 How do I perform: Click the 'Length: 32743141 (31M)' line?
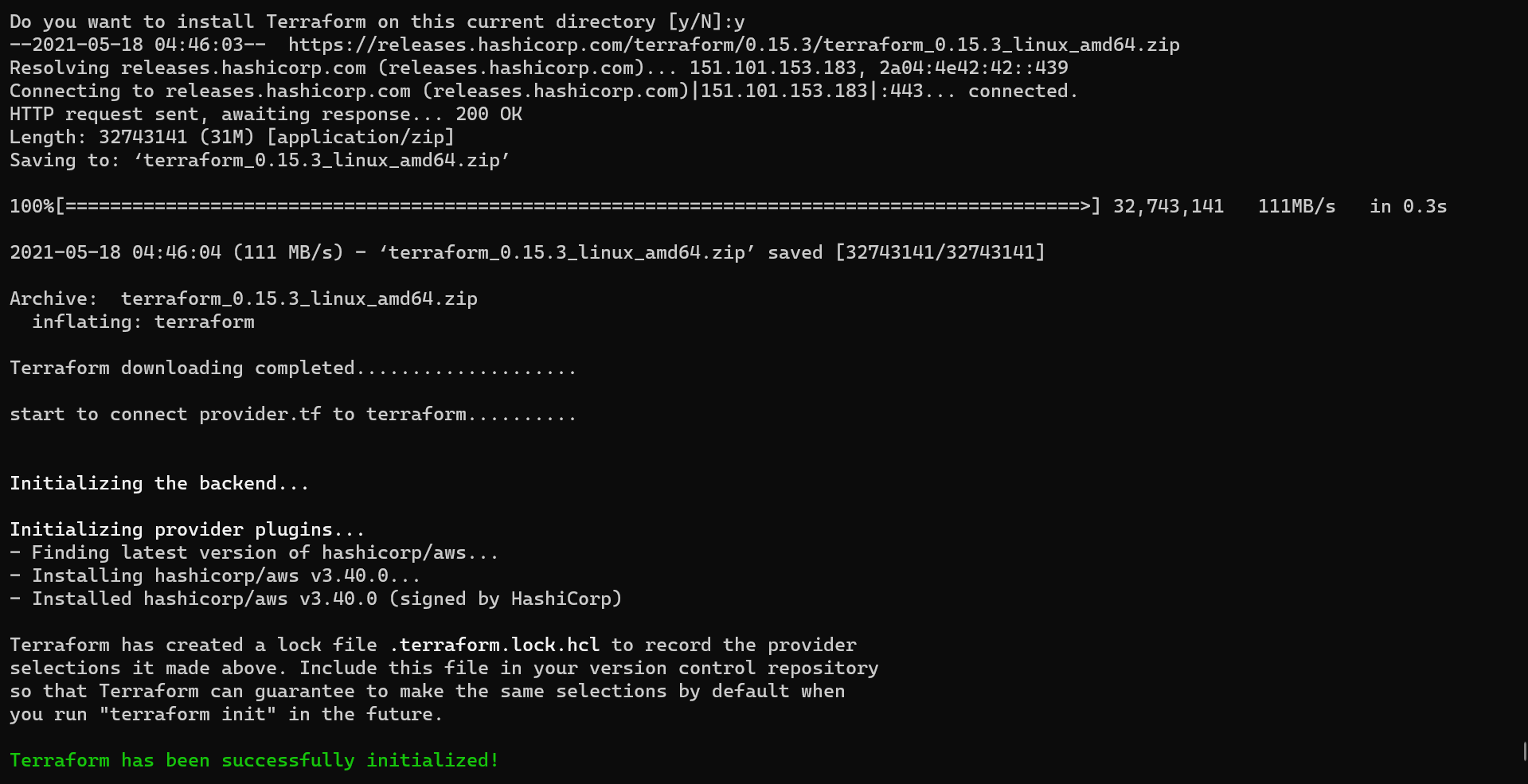click(x=232, y=137)
